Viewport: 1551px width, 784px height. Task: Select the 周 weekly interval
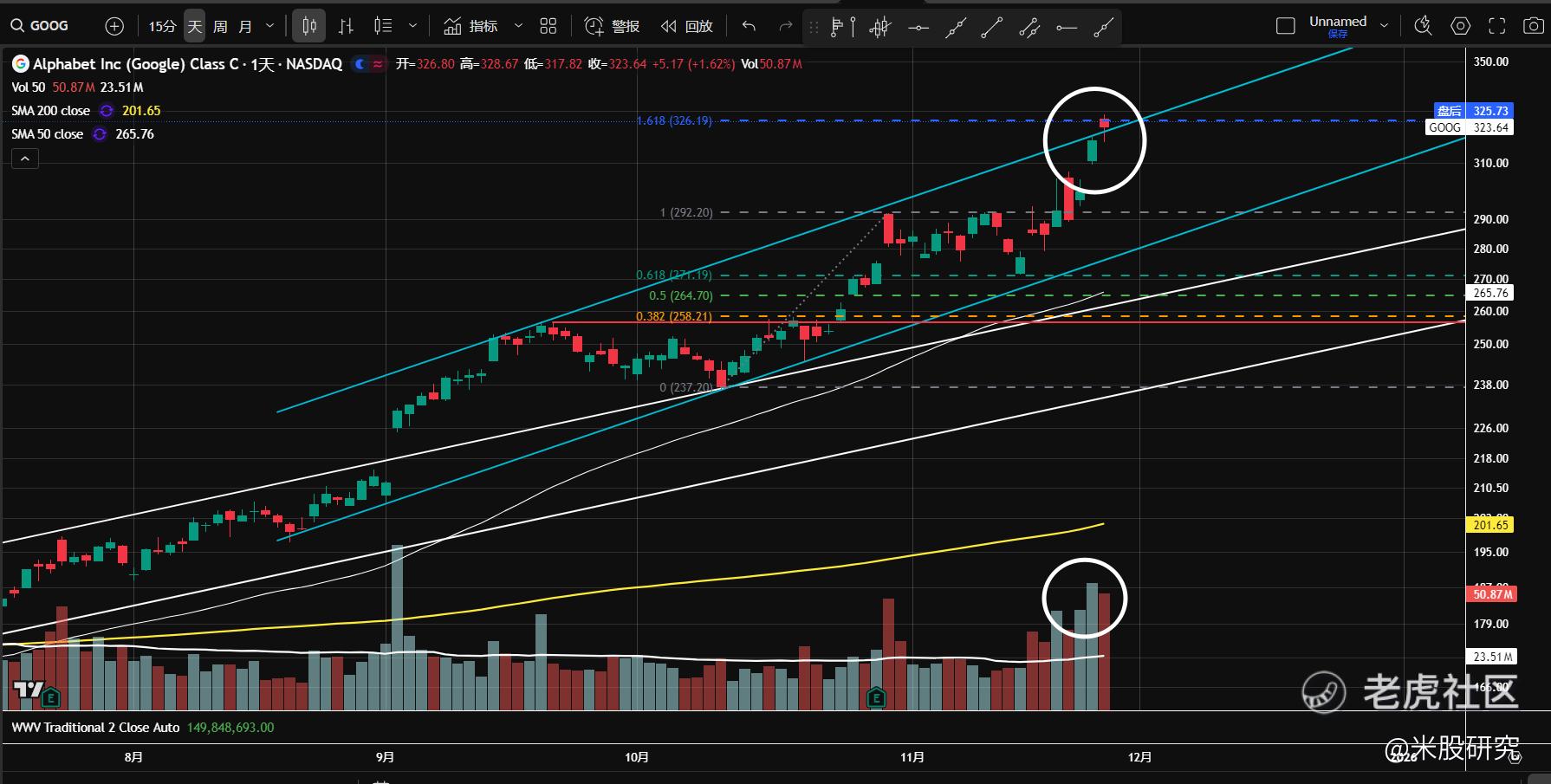coord(220,26)
